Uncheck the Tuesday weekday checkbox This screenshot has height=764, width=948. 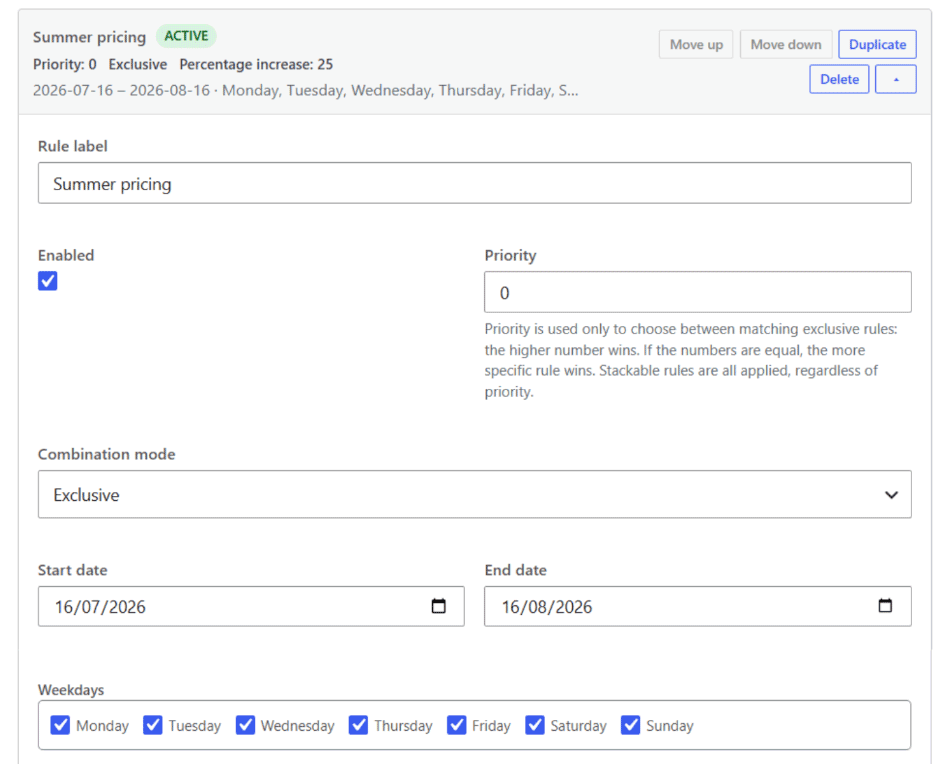click(x=152, y=725)
